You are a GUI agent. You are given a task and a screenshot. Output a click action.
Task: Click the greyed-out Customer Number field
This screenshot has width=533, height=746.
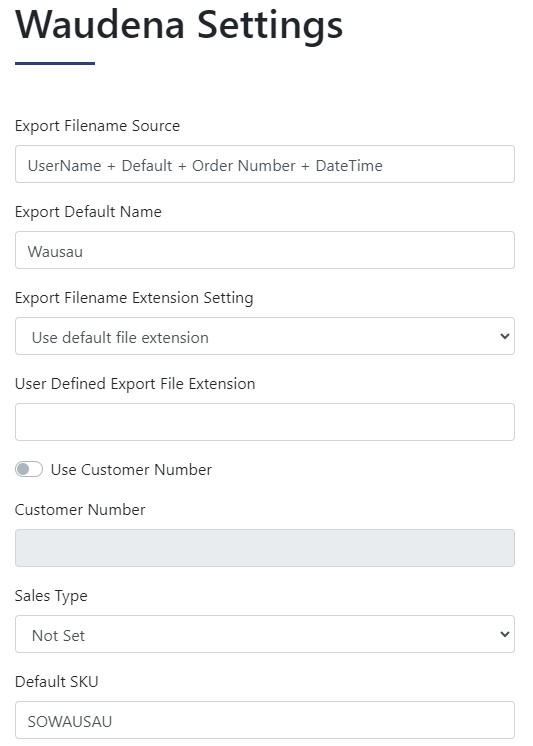point(265,548)
